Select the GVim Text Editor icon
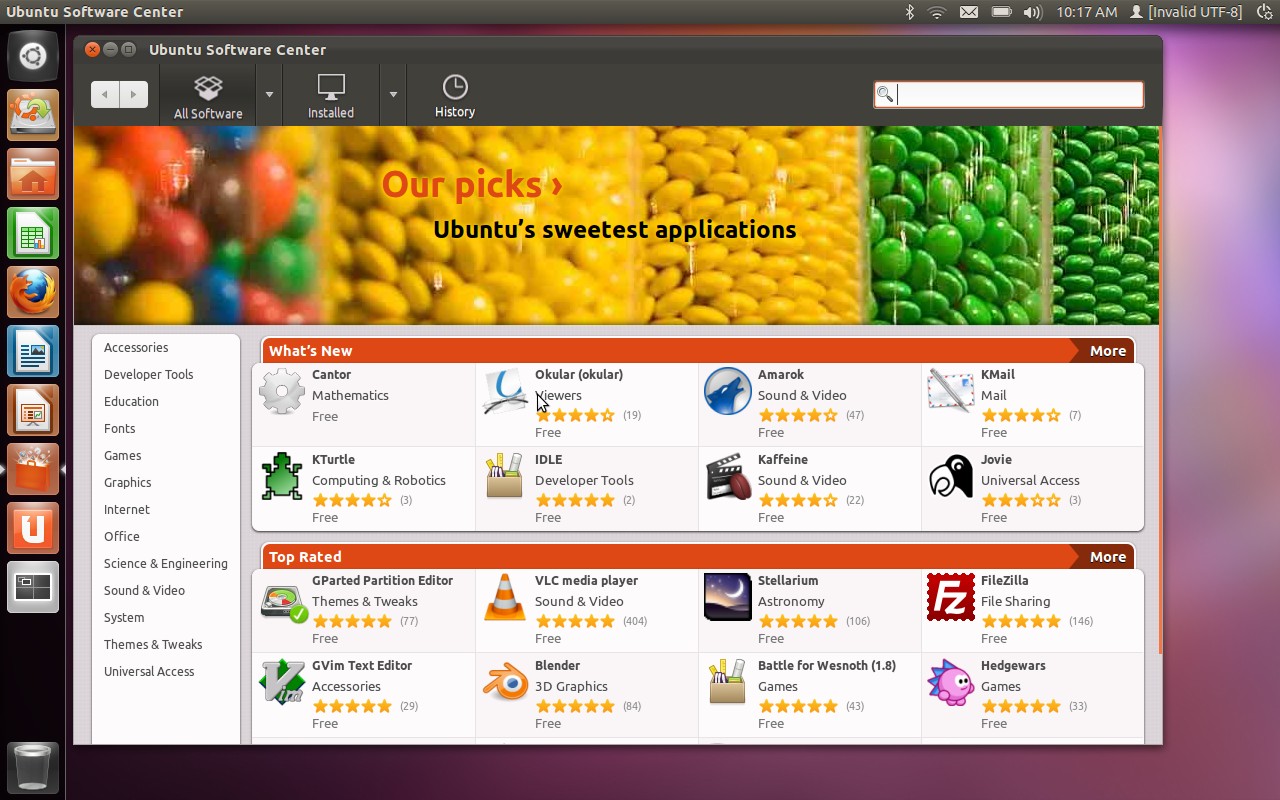The width and height of the screenshot is (1280, 800). 282,682
